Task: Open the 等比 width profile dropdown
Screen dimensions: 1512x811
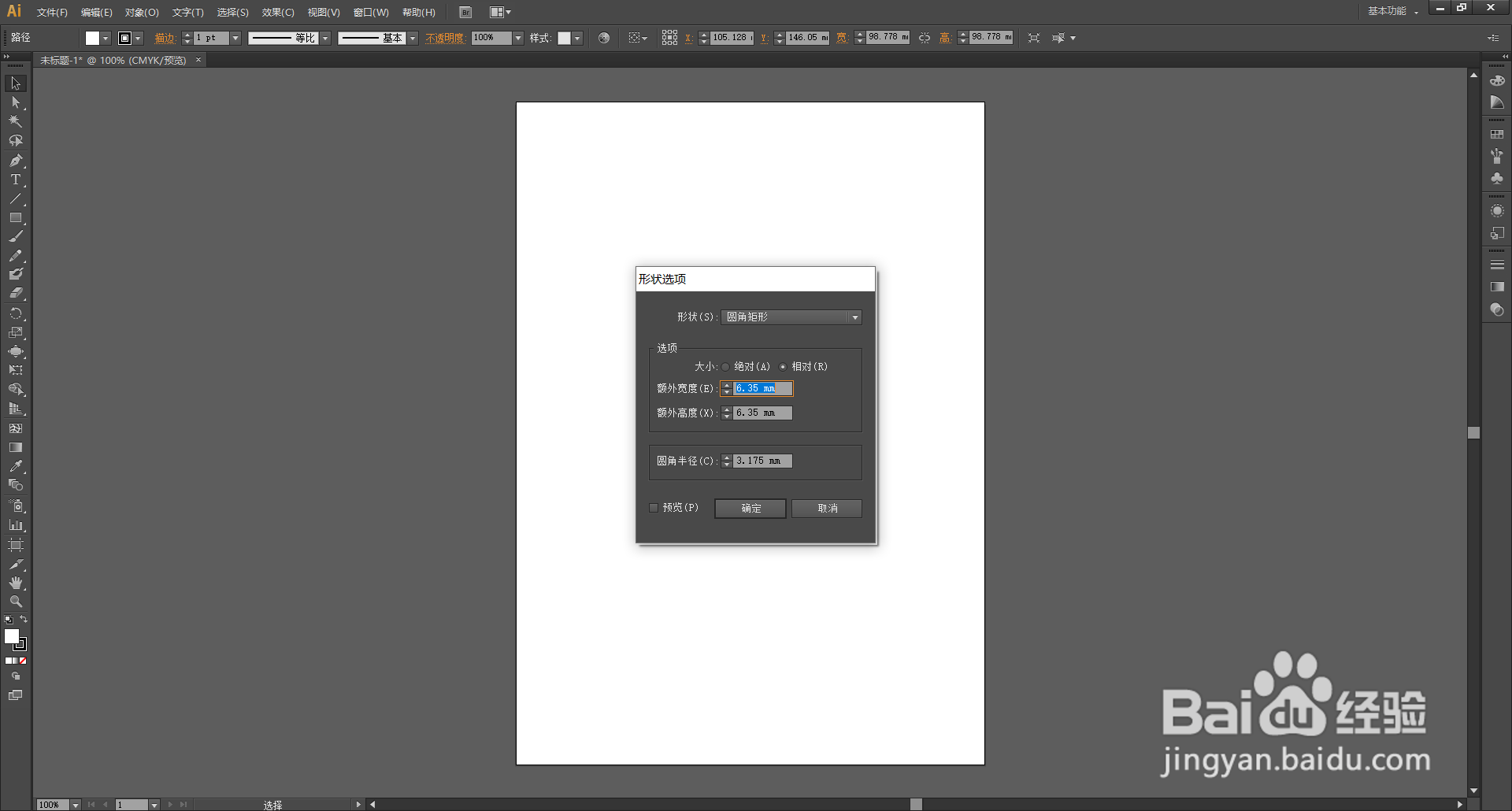Action: pos(325,38)
